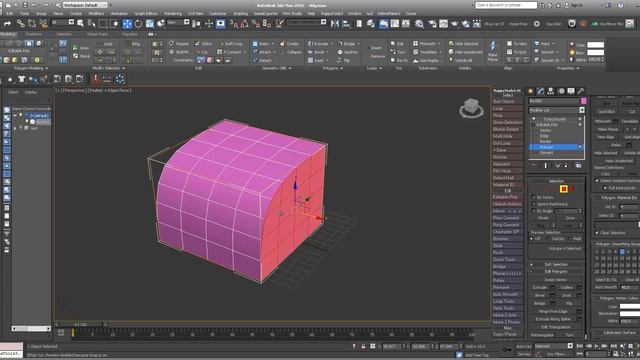Click the Flip polygons tool in ribbon
This screenshot has height=360, width=640.
pos(344,60)
